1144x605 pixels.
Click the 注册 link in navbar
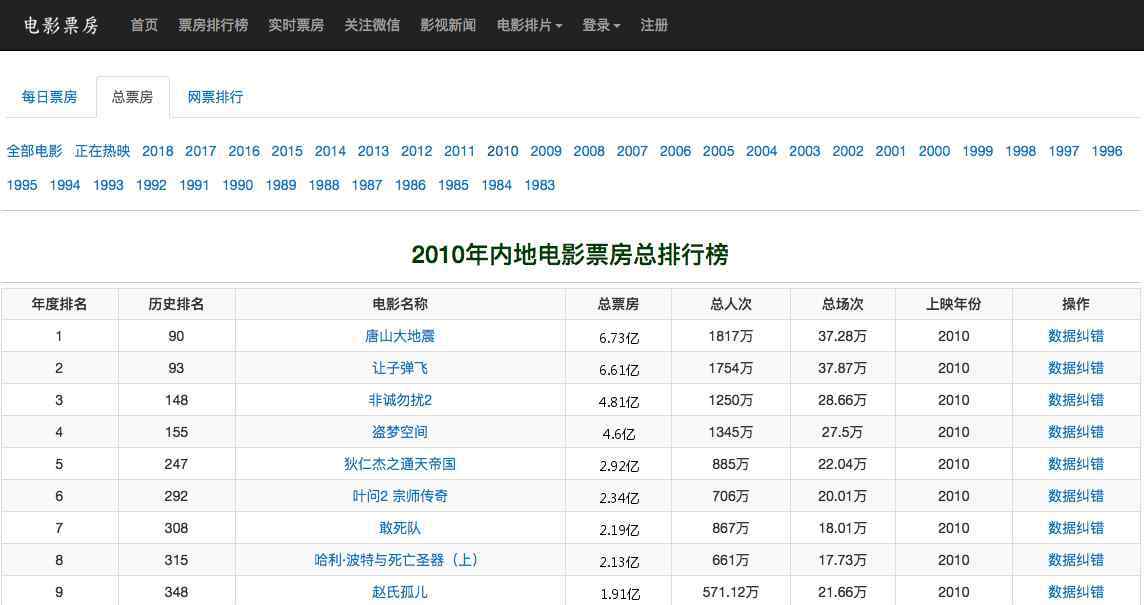click(x=654, y=26)
